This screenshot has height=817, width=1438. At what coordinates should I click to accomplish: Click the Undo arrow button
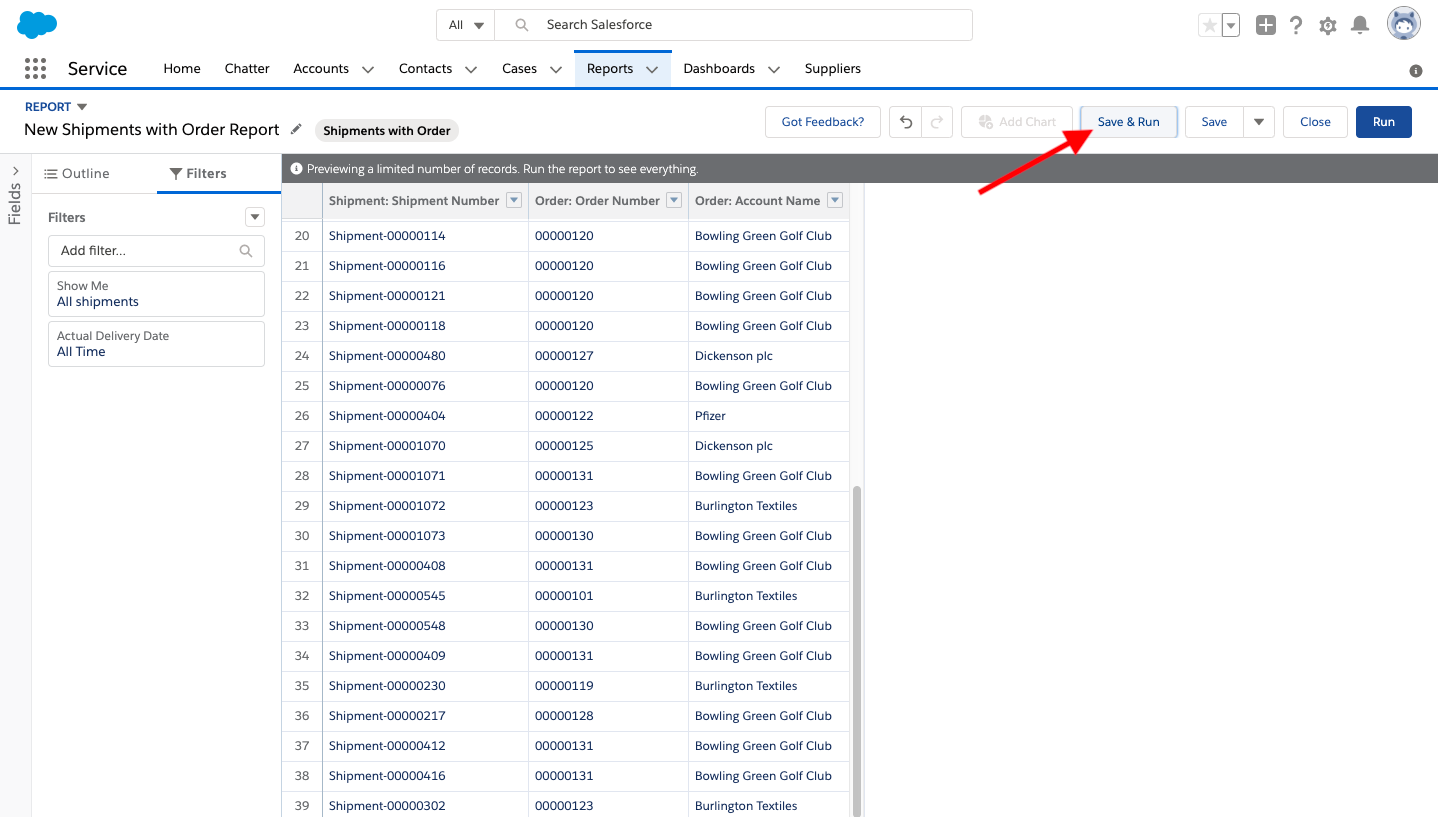click(x=906, y=122)
